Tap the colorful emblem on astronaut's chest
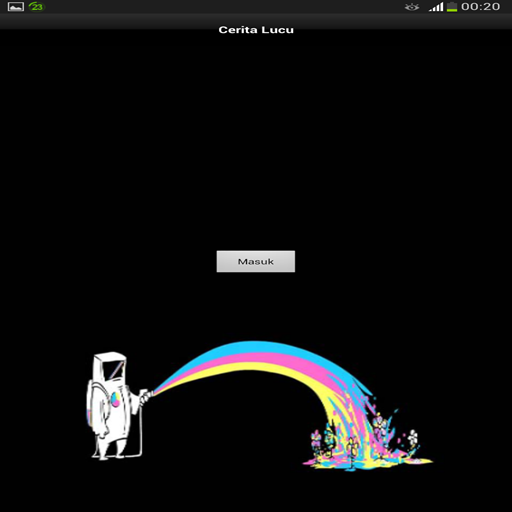This screenshot has height=512, width=512. coord(115,399)
